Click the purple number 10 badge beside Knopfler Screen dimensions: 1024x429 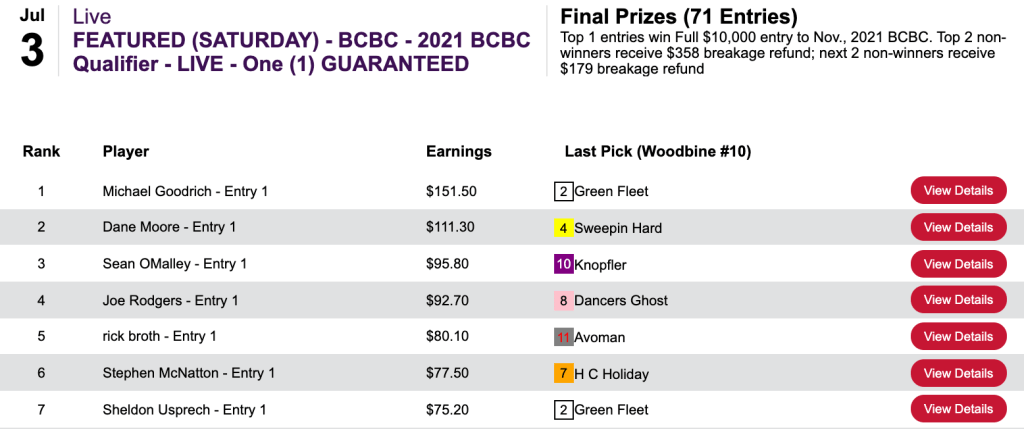tap(564, 265)
